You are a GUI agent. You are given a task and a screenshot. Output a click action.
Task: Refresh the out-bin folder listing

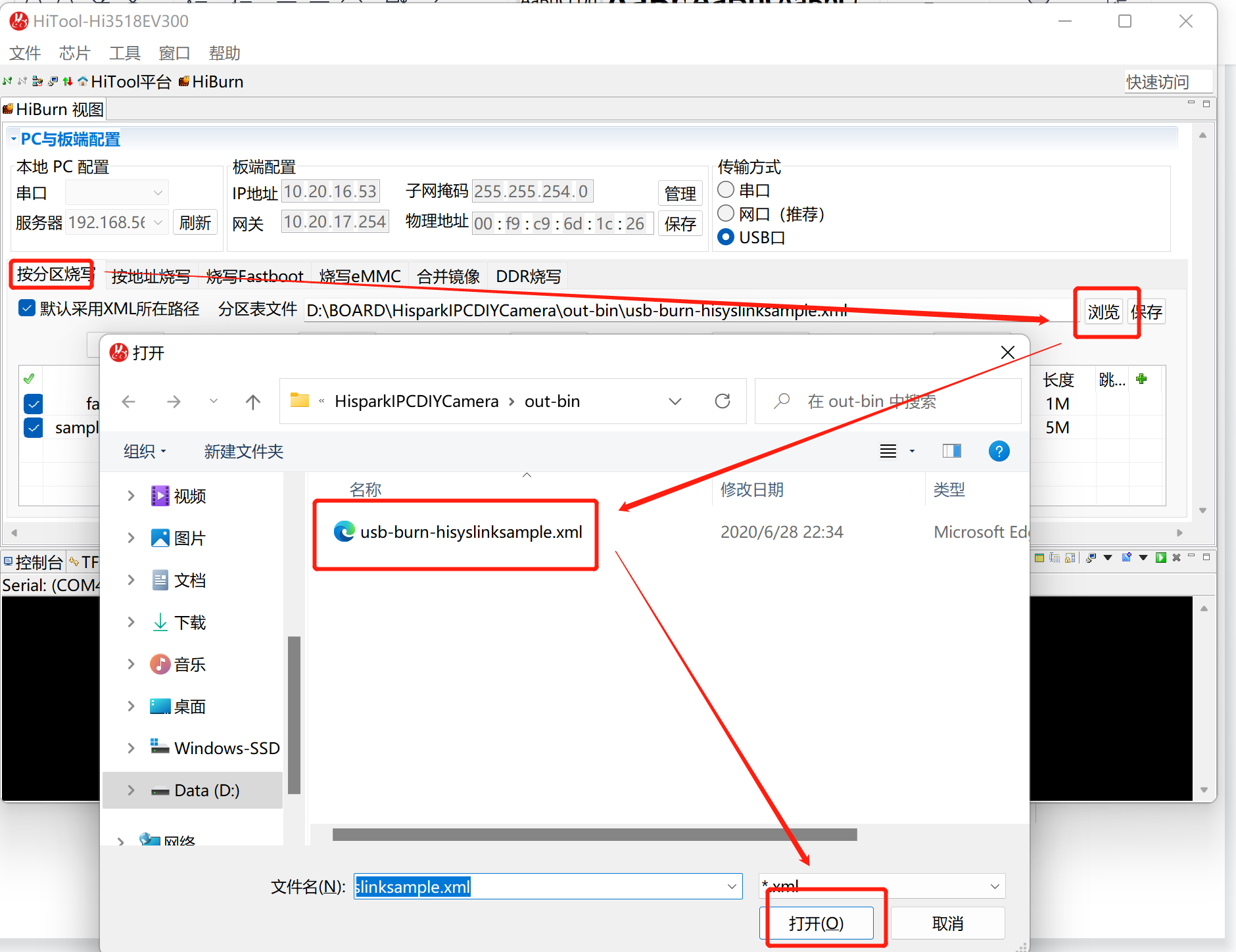(x=723, y=401)
